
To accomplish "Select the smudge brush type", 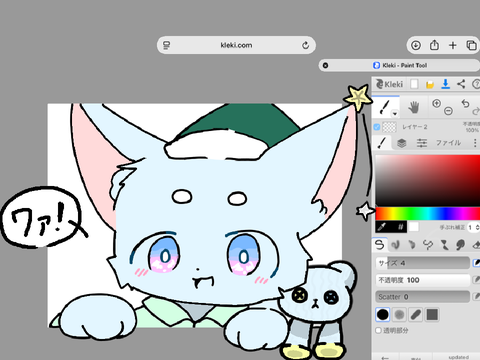I will coord(460,245).
